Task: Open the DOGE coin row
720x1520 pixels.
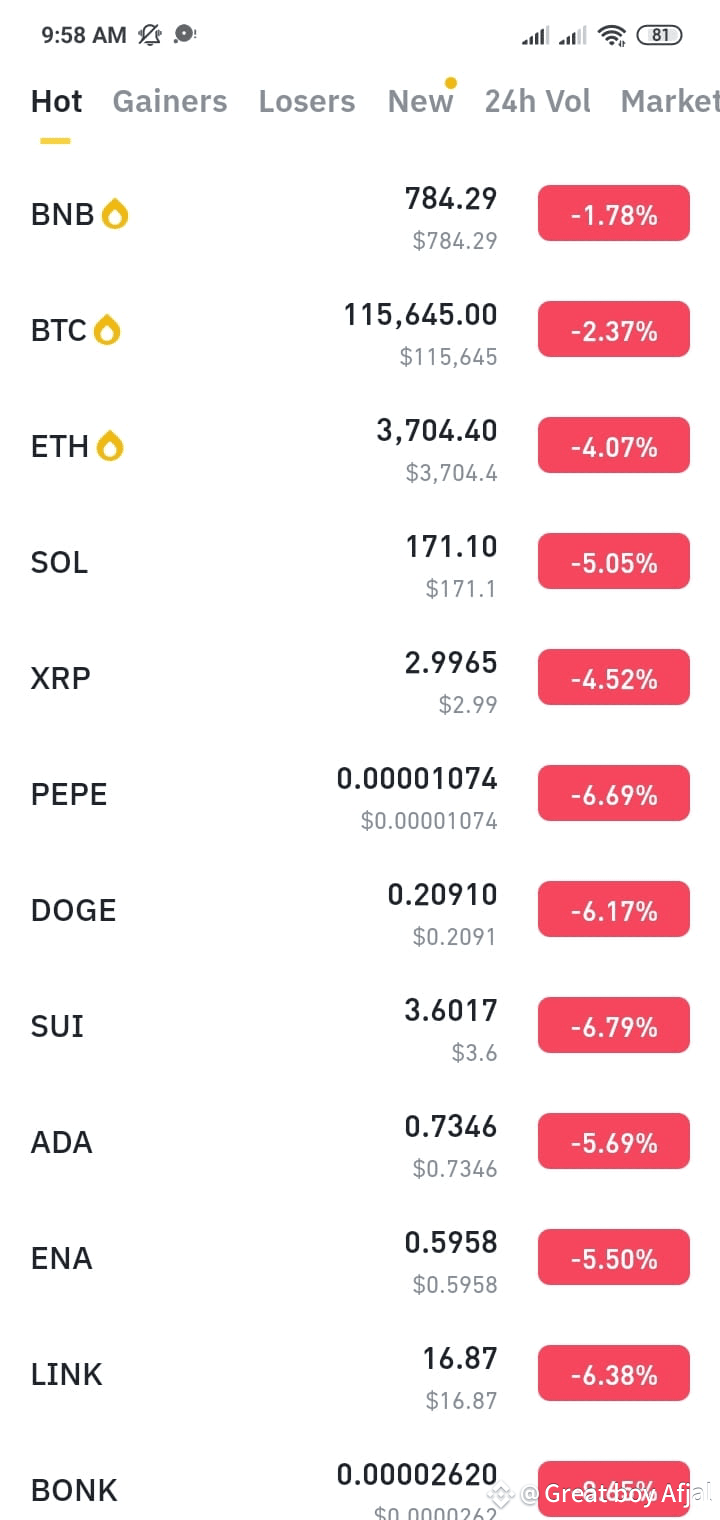Action: 360,910
